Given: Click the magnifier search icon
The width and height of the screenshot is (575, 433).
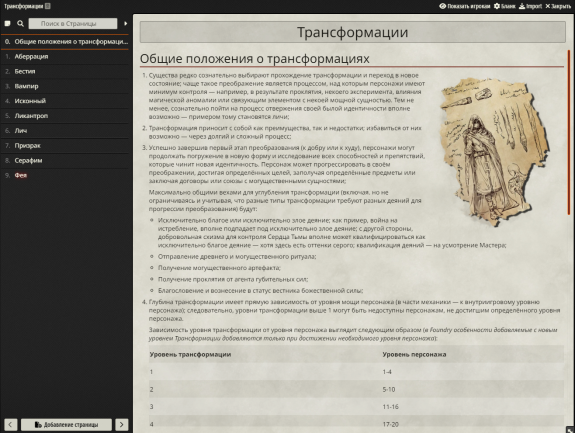Looking at the screenshot, I should click(21, 23).
